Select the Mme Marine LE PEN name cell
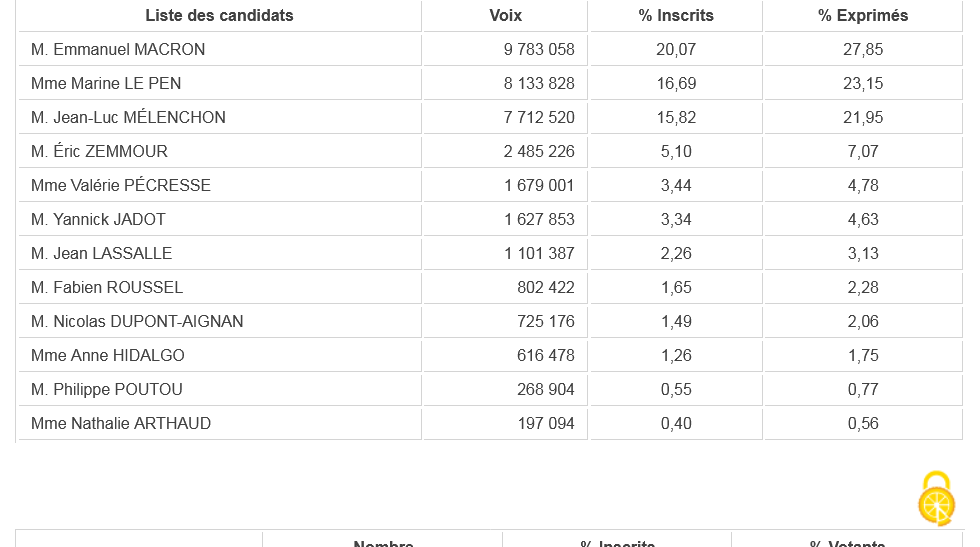980x547 pixels. 106,84
